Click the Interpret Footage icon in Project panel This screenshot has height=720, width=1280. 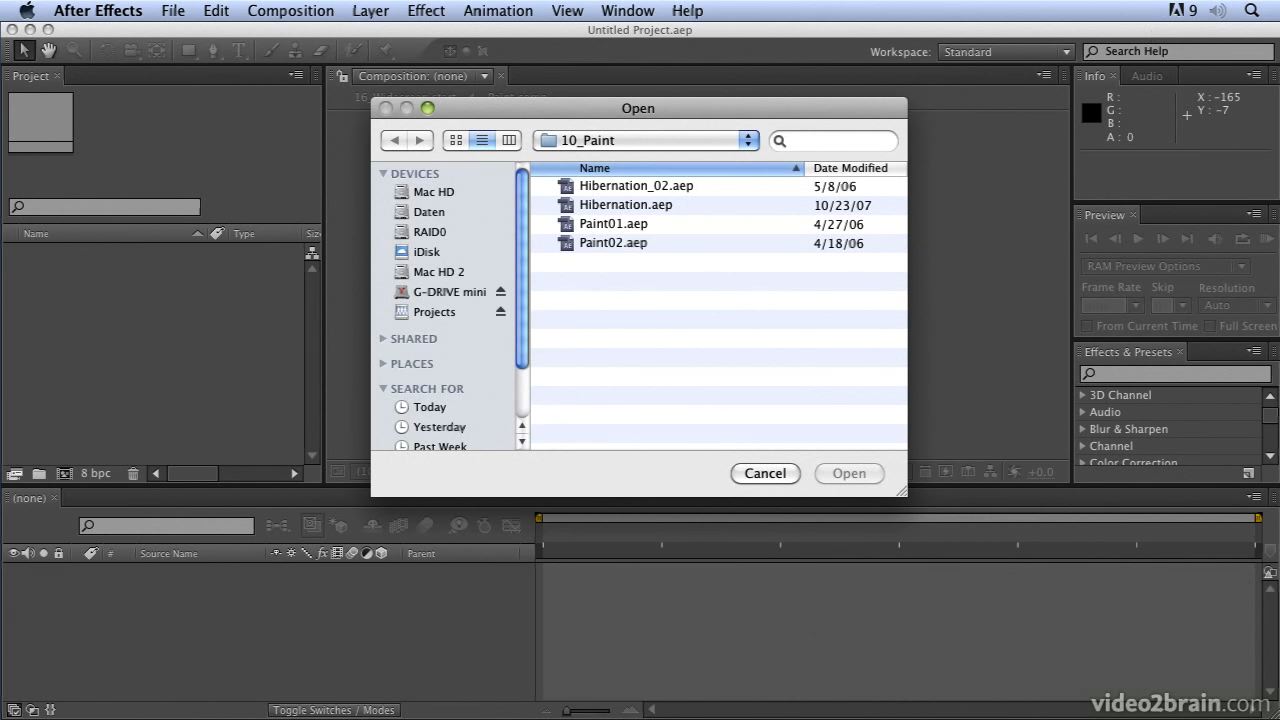coord(14,473)
